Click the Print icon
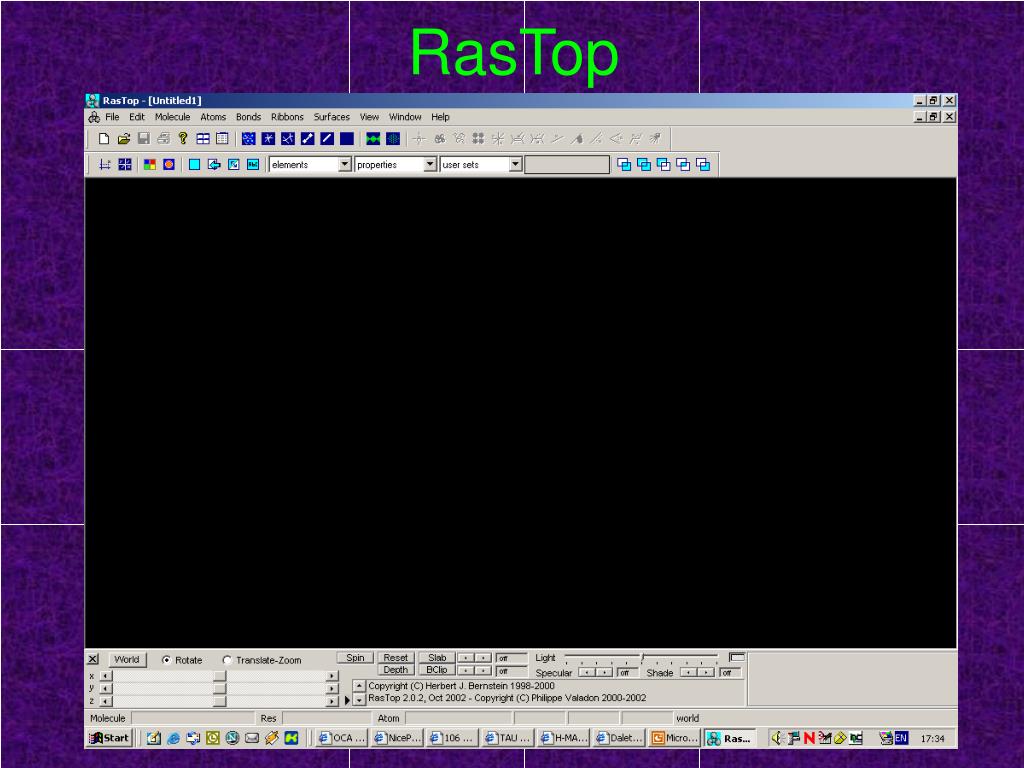Image resolution: width=1024 pixels, height=768 pixels. coord(163,138)
